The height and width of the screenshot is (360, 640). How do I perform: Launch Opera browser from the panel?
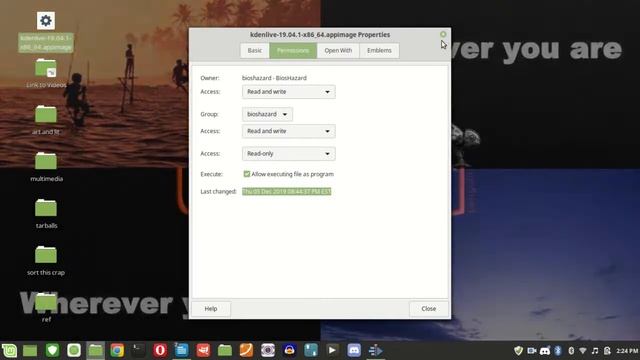click(160, 350)
